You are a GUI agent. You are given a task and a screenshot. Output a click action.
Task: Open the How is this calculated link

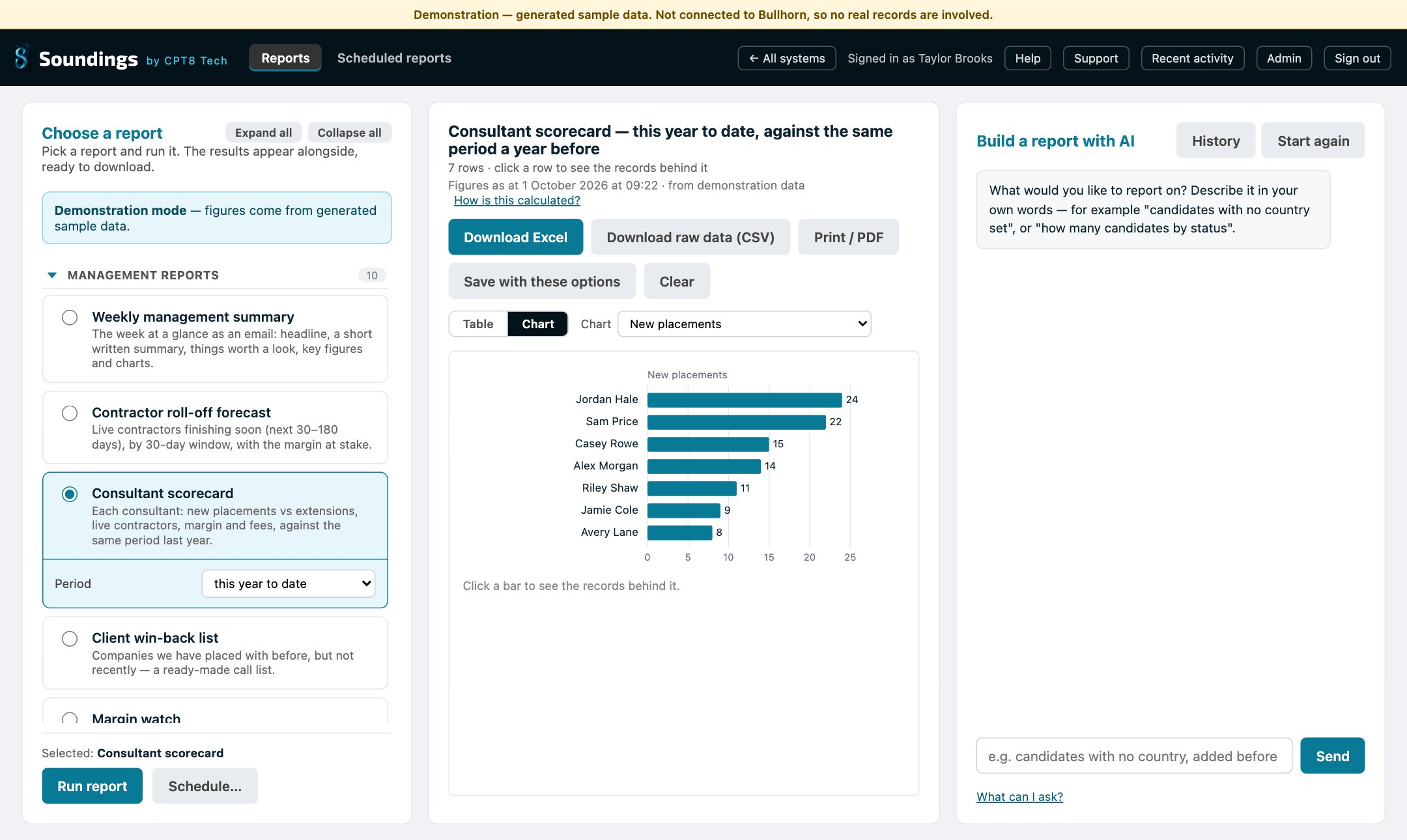click(517, 201)
